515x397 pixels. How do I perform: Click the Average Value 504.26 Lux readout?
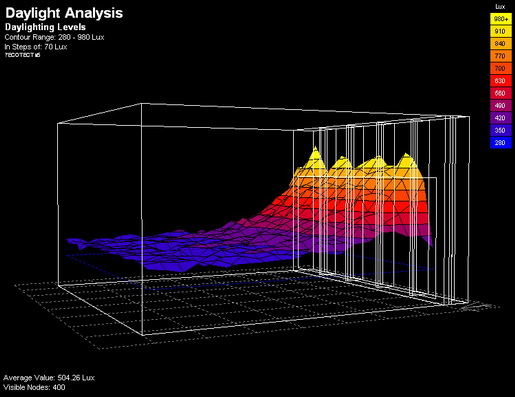[49, 378]
